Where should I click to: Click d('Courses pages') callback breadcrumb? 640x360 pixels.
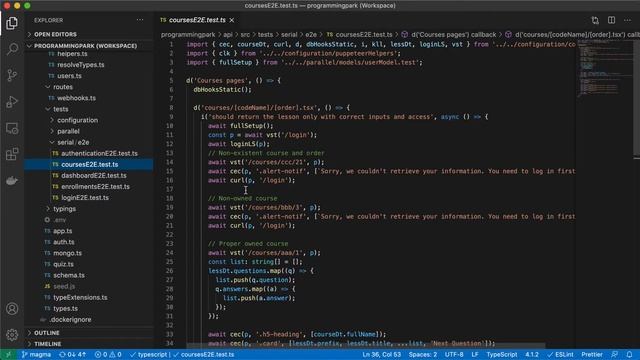coord(449,35)
